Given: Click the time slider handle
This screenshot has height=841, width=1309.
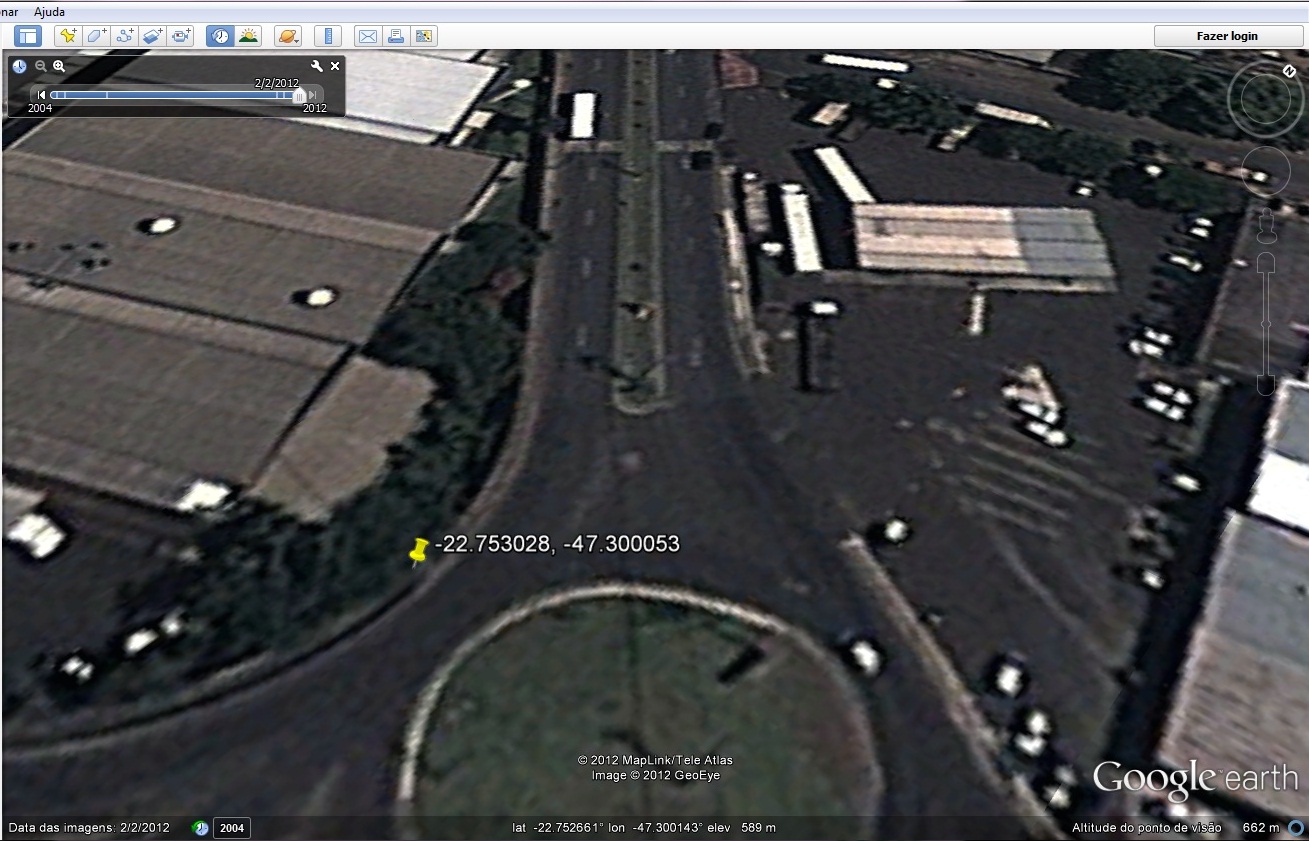Looking at the screenshot, I should click(x=298, y=95).
